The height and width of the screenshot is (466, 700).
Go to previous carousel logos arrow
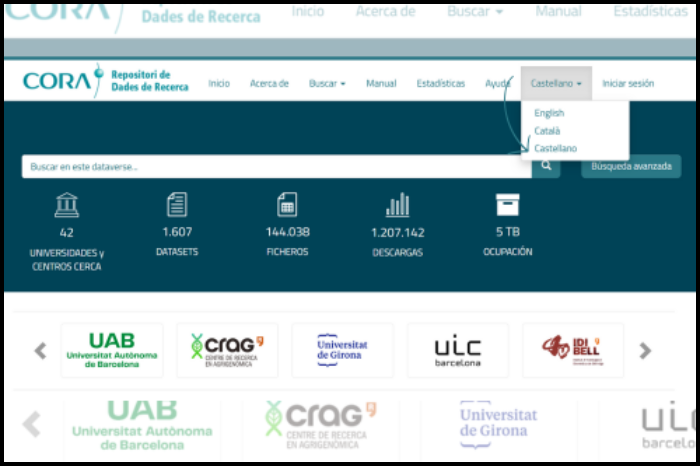41,351
